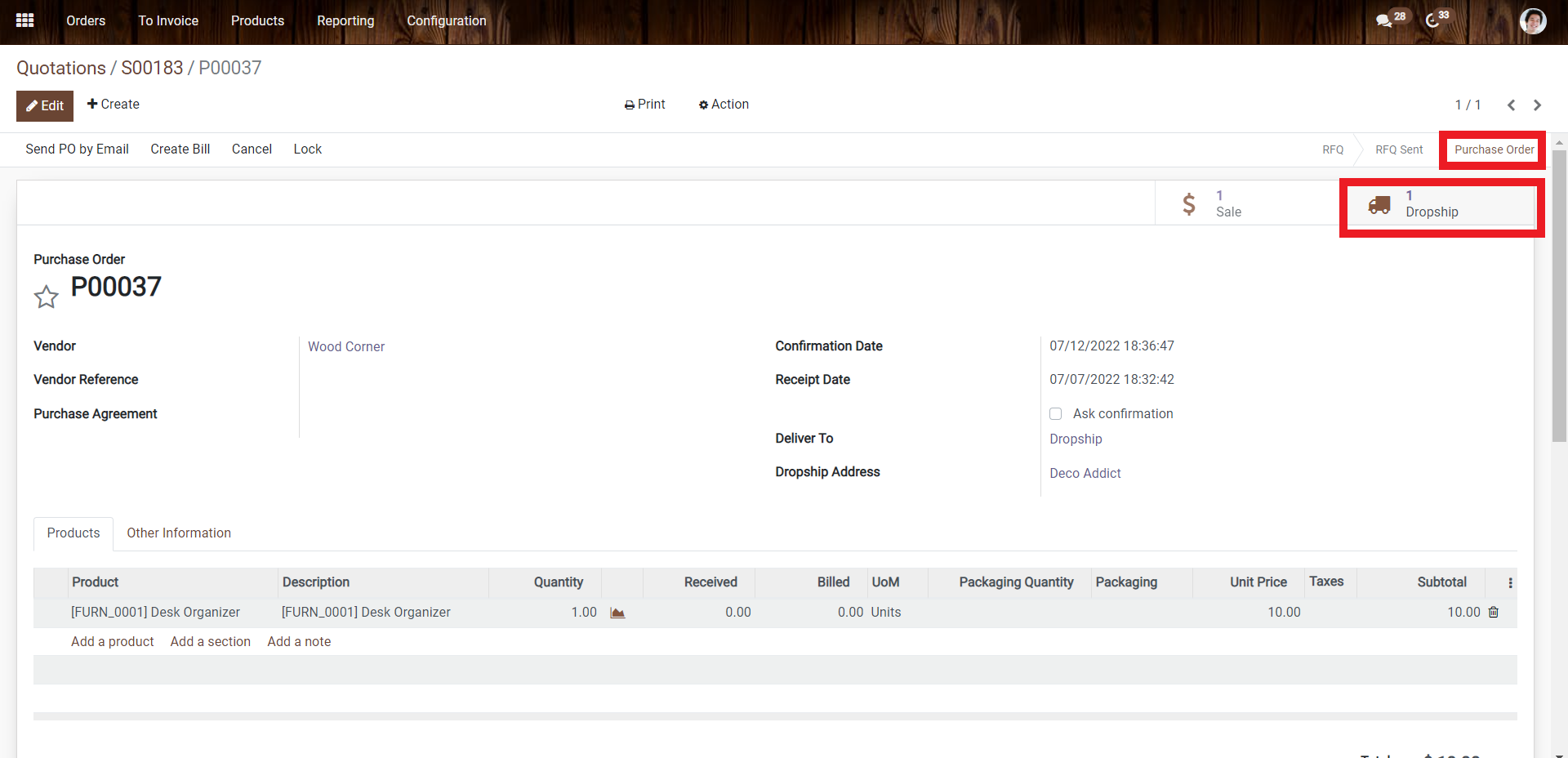Image resolution: width=1568 pixels, height=758 pixels.
Task: Click Send PO by Email
Action: click(78, 149)
